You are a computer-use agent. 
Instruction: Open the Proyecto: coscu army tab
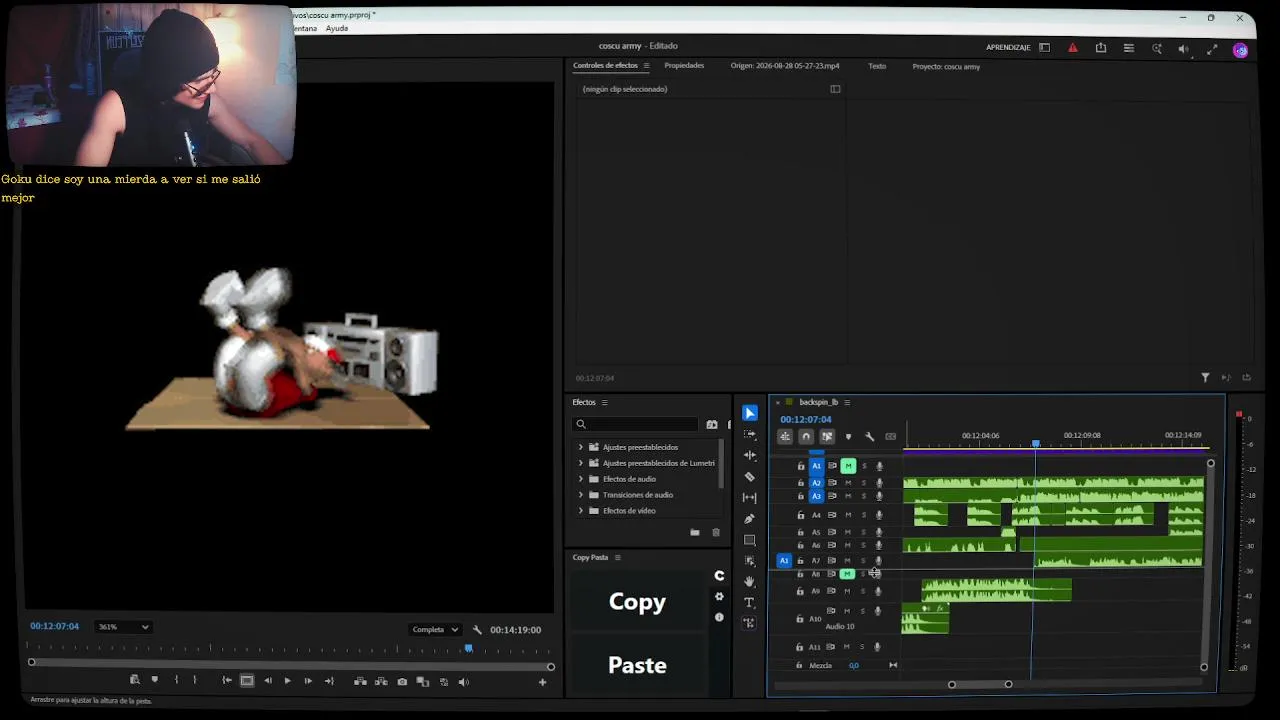(x=946, y=66)
